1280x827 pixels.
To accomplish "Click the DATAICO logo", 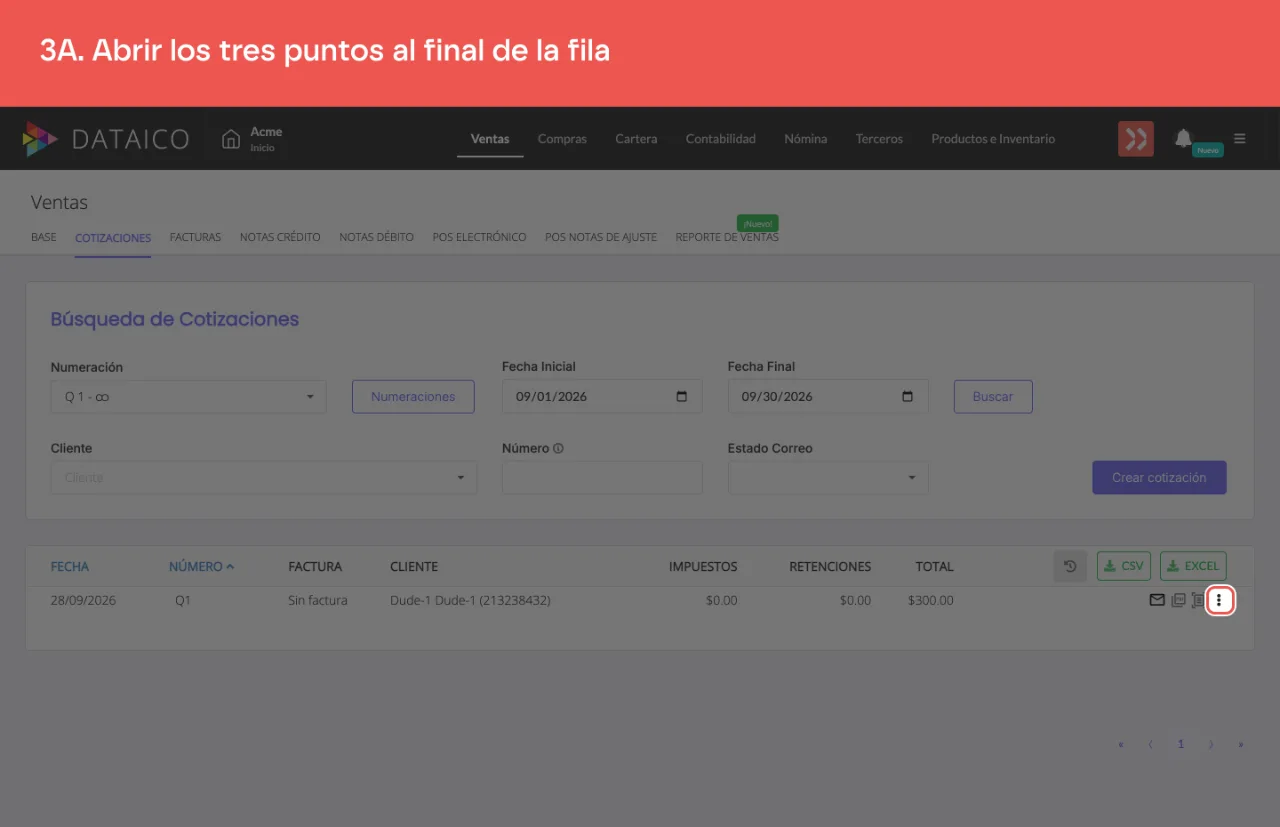I will 106,139.
